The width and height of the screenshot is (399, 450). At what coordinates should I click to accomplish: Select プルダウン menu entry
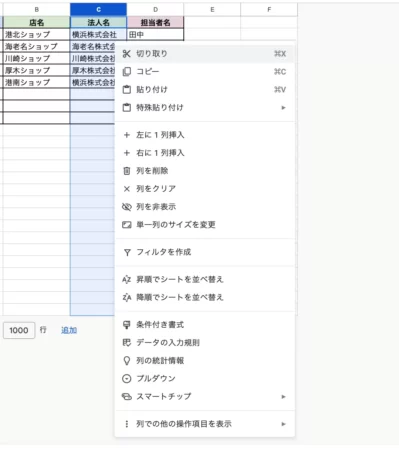pyautogui.click(x=205, y=379)
